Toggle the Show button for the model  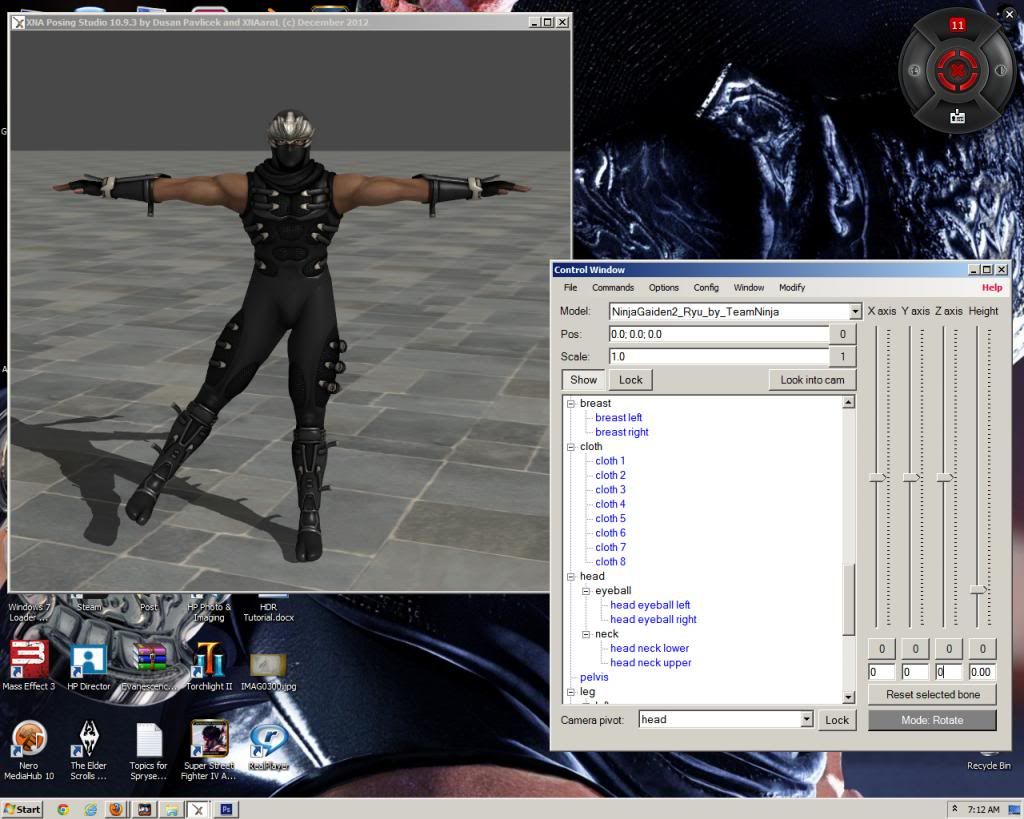[583, 379]
